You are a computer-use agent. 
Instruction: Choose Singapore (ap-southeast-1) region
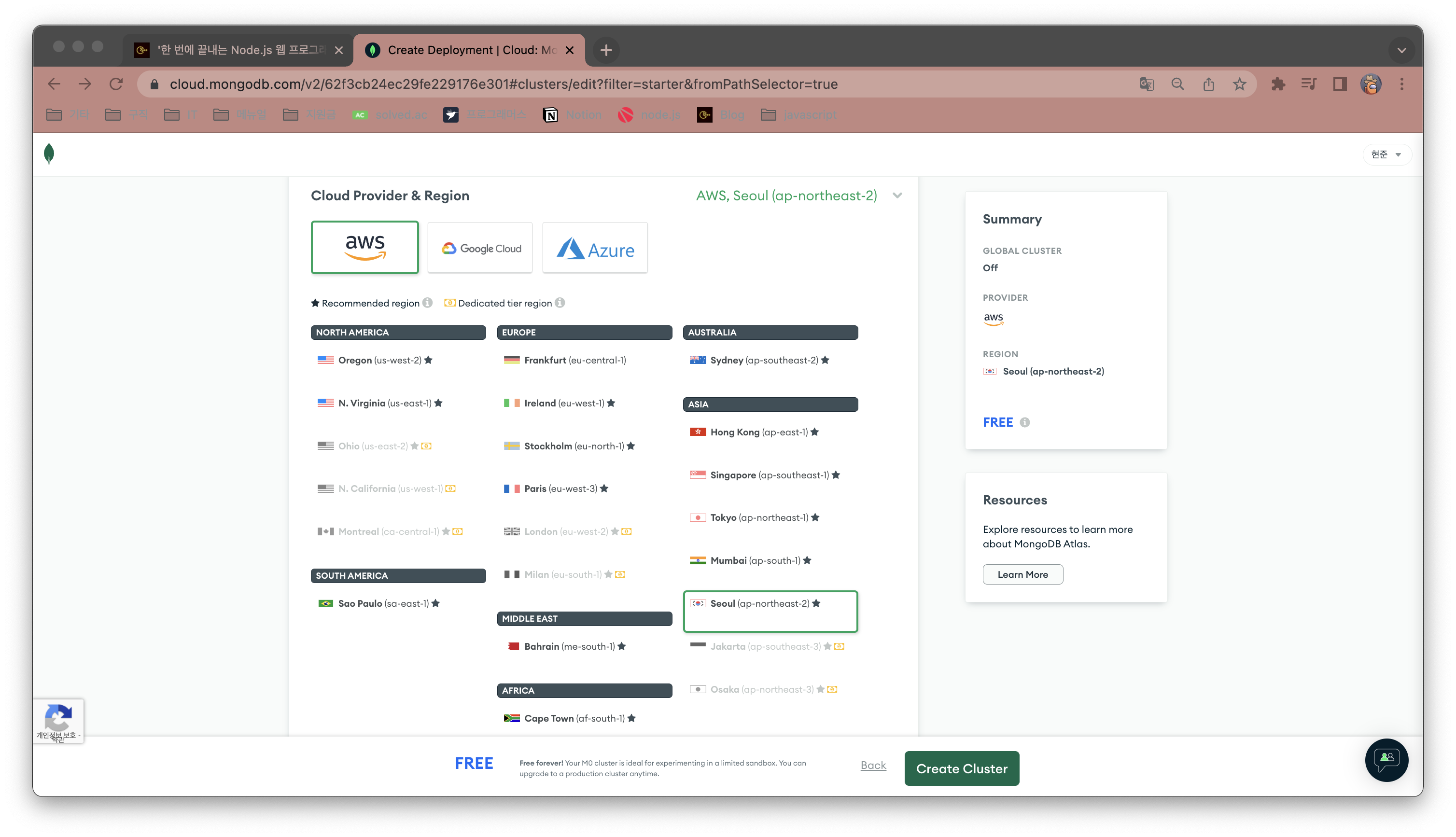point(769,475)
